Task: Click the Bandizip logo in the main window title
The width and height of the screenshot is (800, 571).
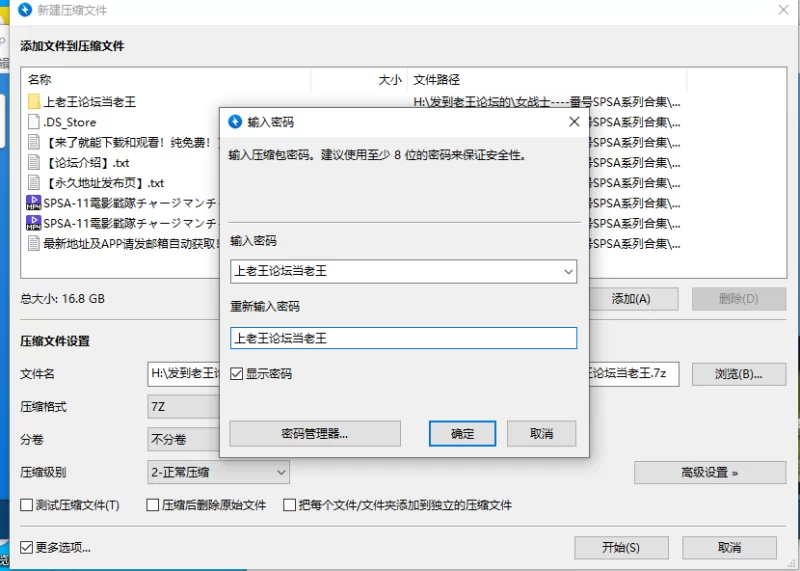Action: click(24, 10)
